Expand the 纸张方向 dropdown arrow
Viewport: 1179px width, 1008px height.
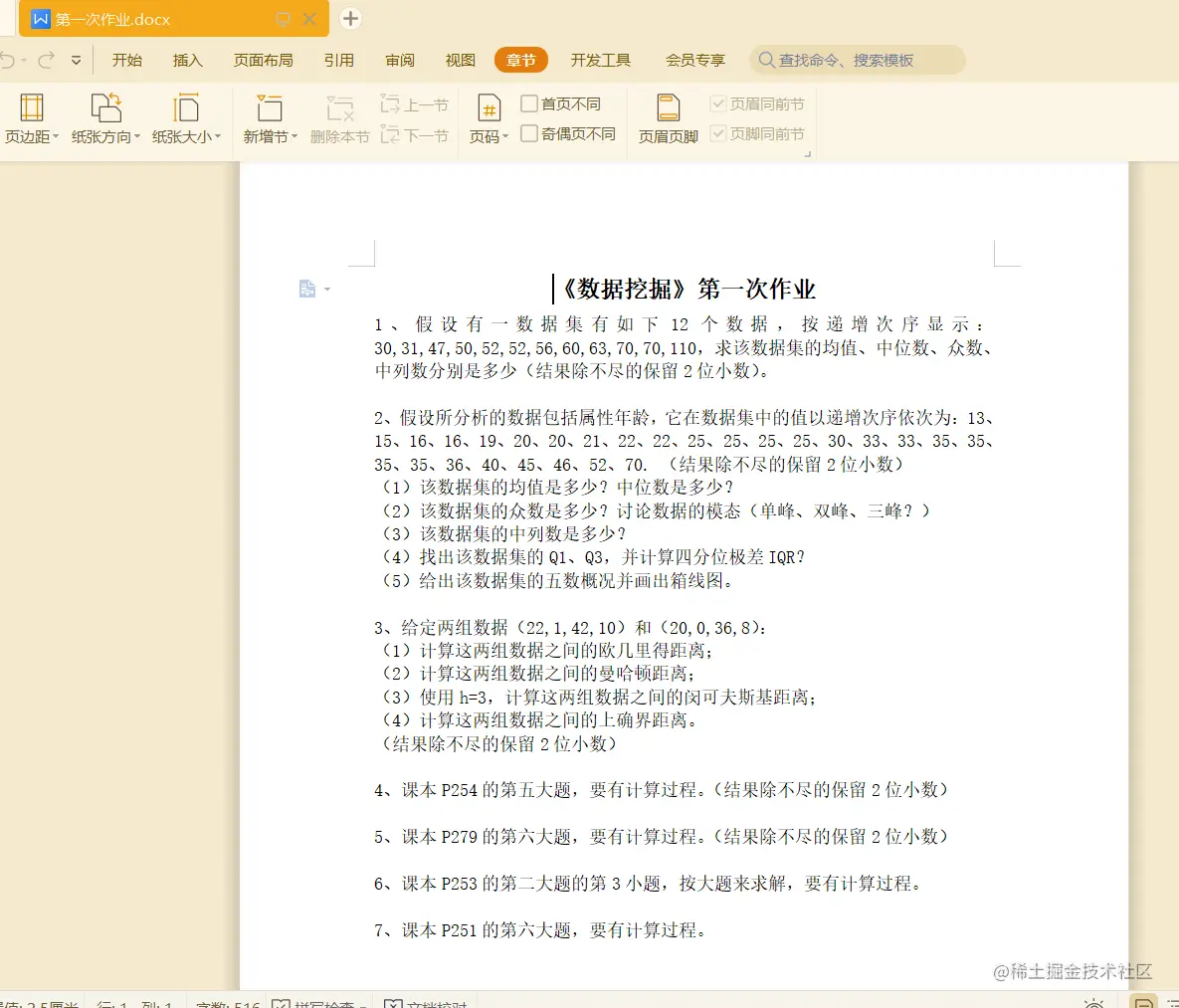(137, 136)
